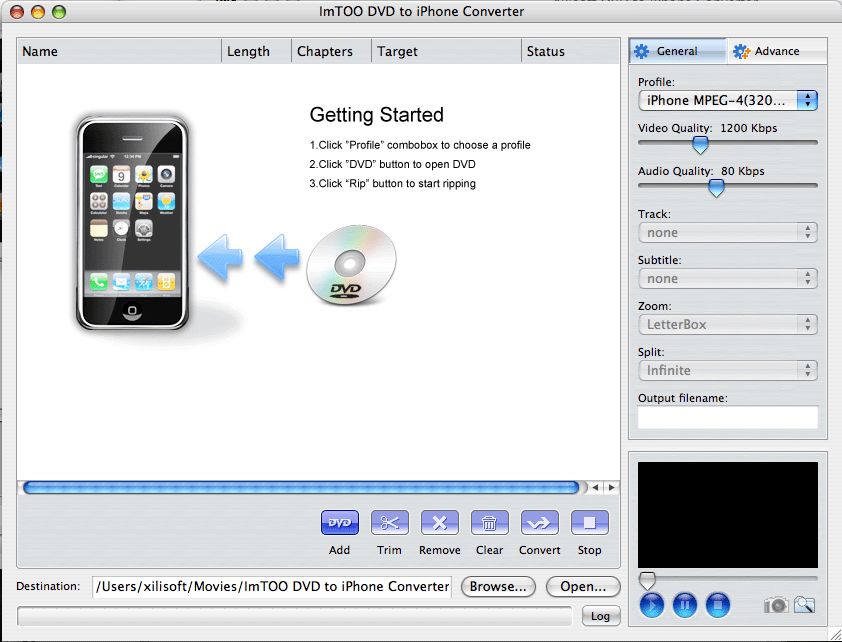Open the Zoom LetterBox dropdown
Screen dimensions: 842x642
(728, 325)
